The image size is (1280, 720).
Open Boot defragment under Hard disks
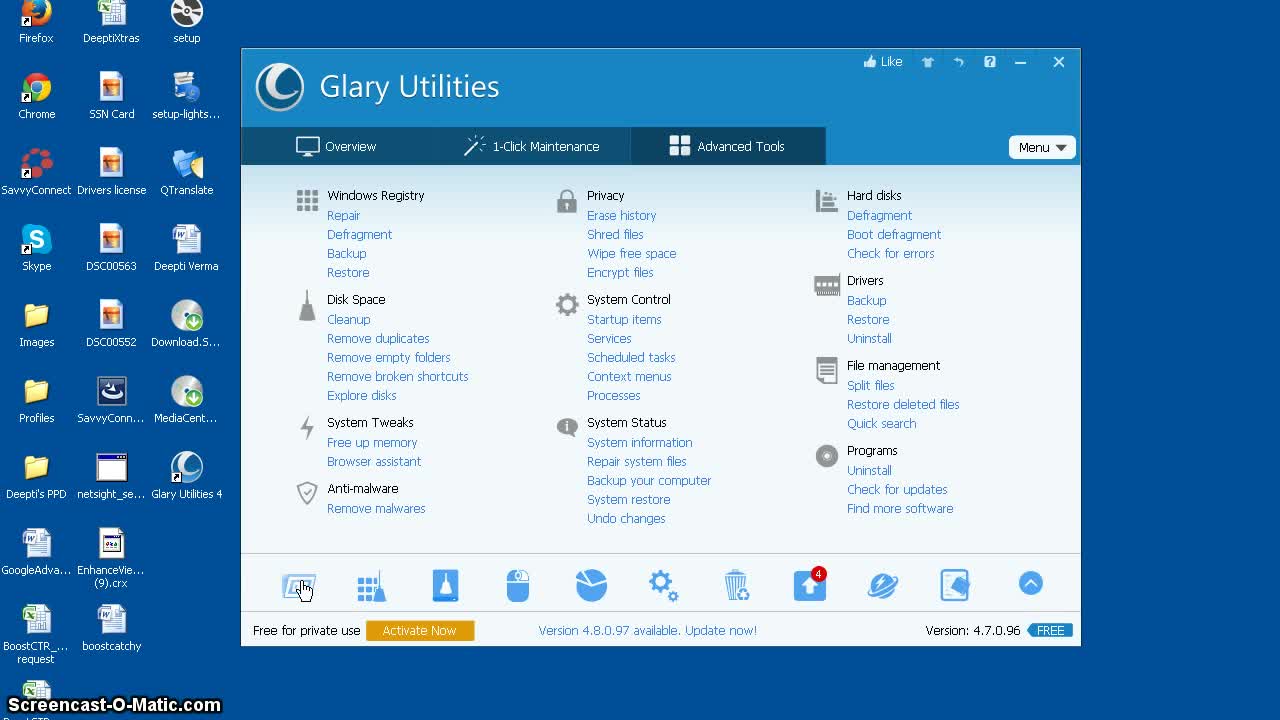pos(894,235)
